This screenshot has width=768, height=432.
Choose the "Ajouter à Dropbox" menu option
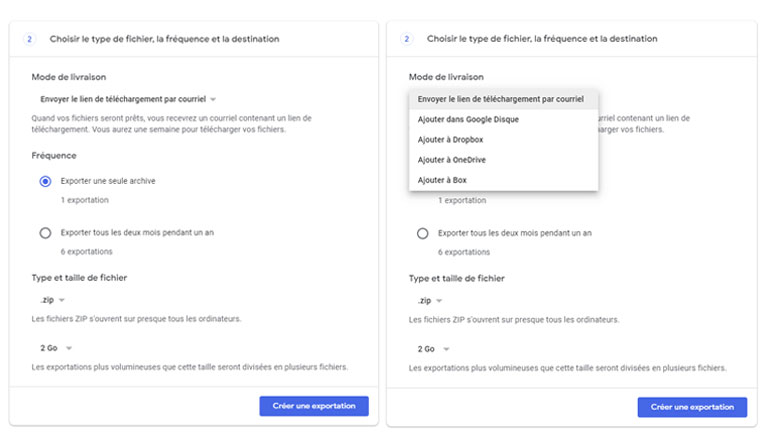pyautogui.click(x=450, y=139)
